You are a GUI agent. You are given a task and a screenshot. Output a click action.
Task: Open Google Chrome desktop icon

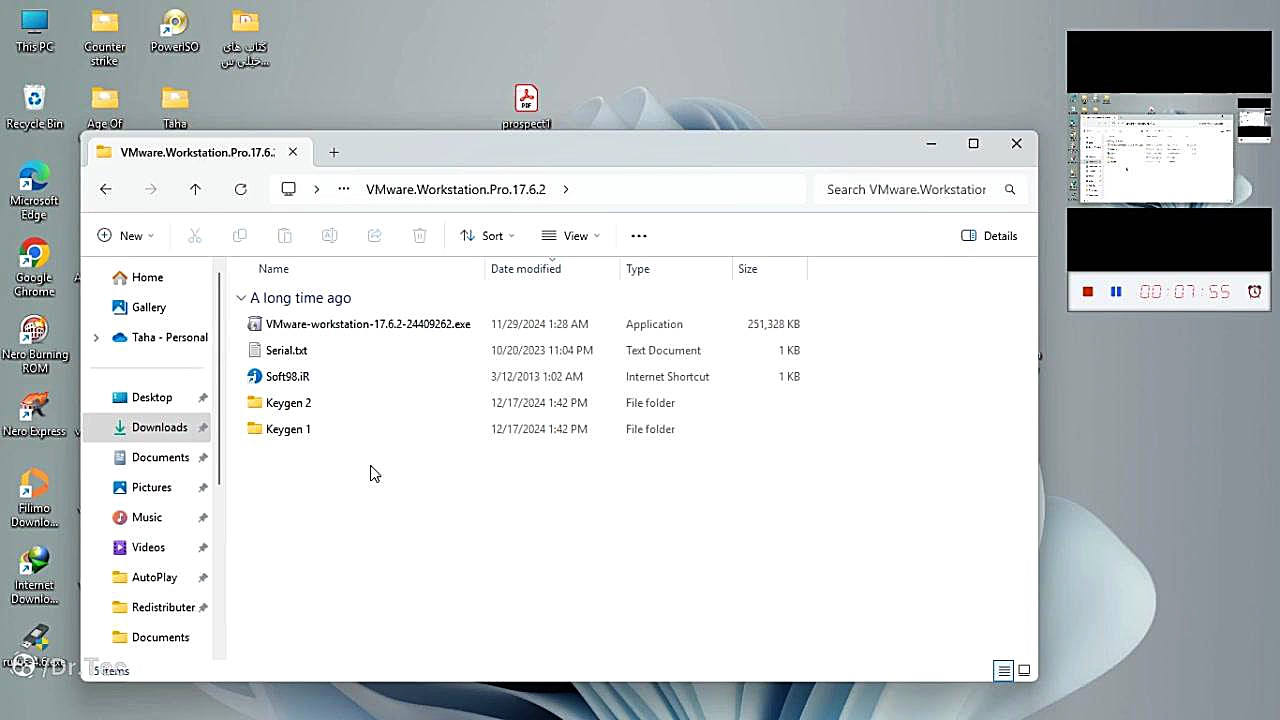(34, 268)
